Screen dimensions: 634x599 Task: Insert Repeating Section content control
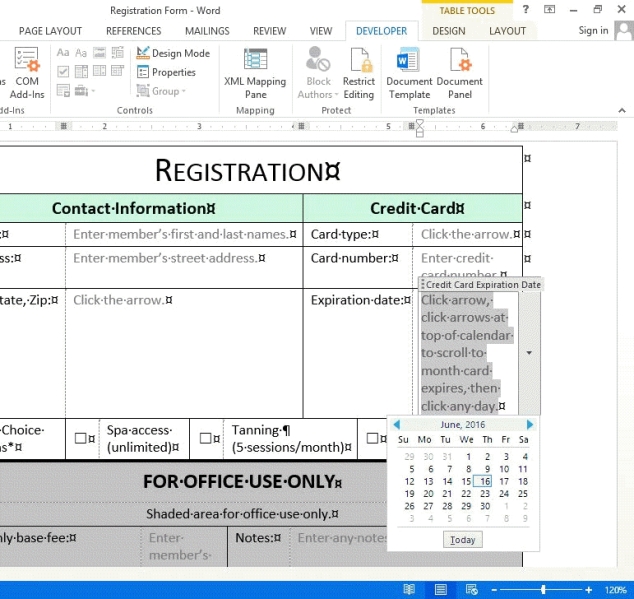(x=63, y=91)
